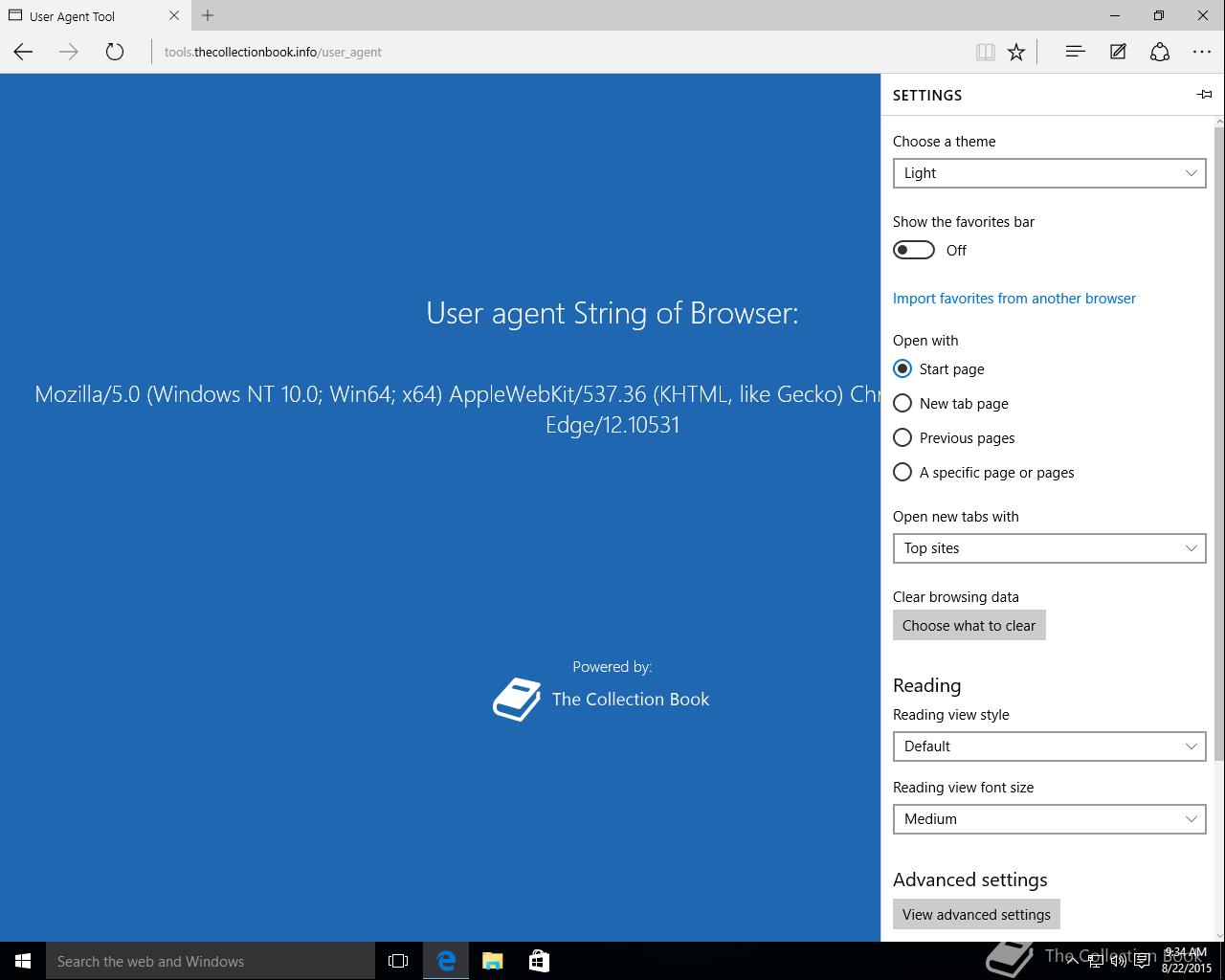Screen dimensions: 1225x980
Task: Close the User Agent Tool tab
Action: (x=173, y=15)
